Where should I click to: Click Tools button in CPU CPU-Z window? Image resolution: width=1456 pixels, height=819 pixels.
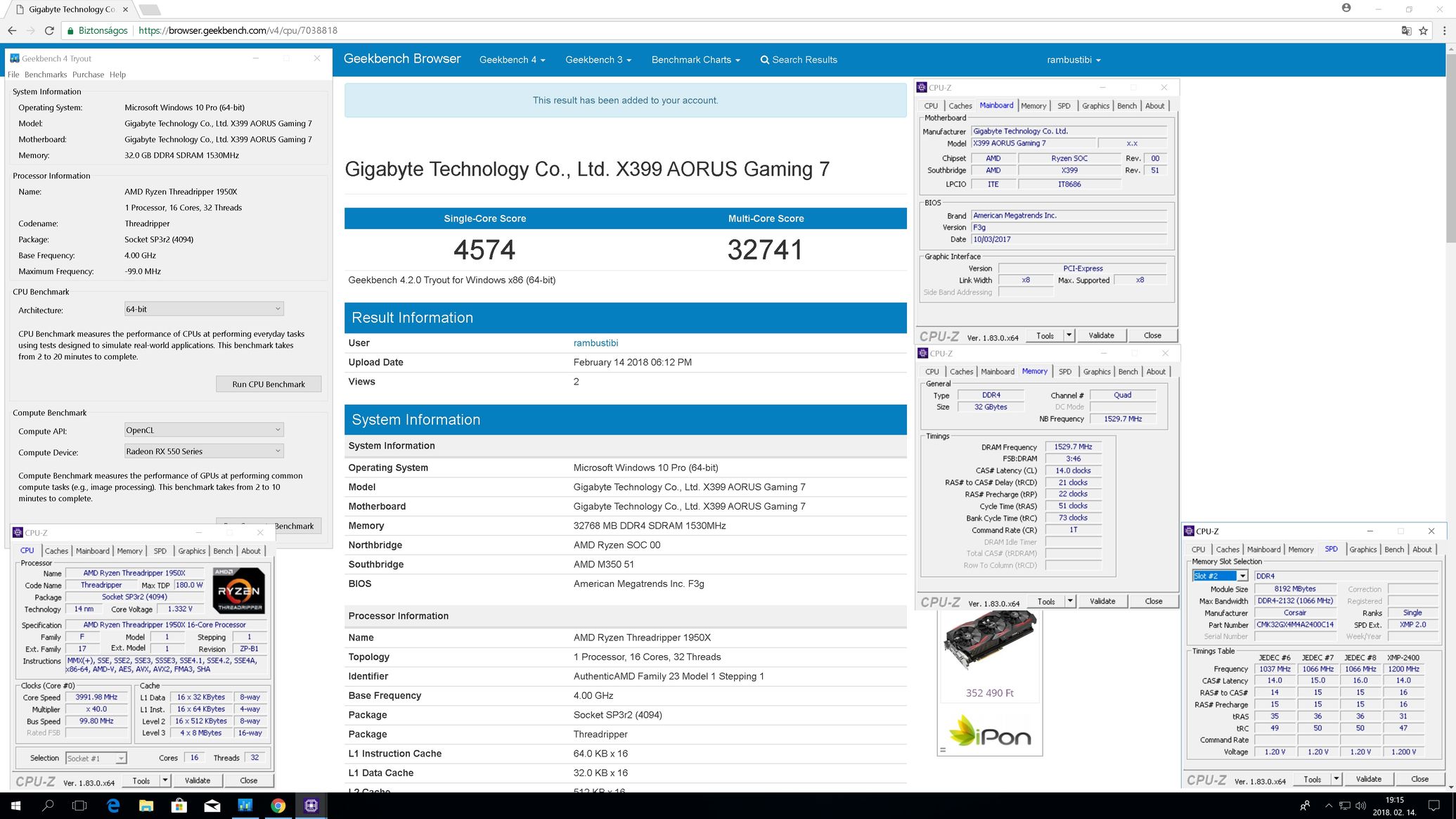coord(141,780)
